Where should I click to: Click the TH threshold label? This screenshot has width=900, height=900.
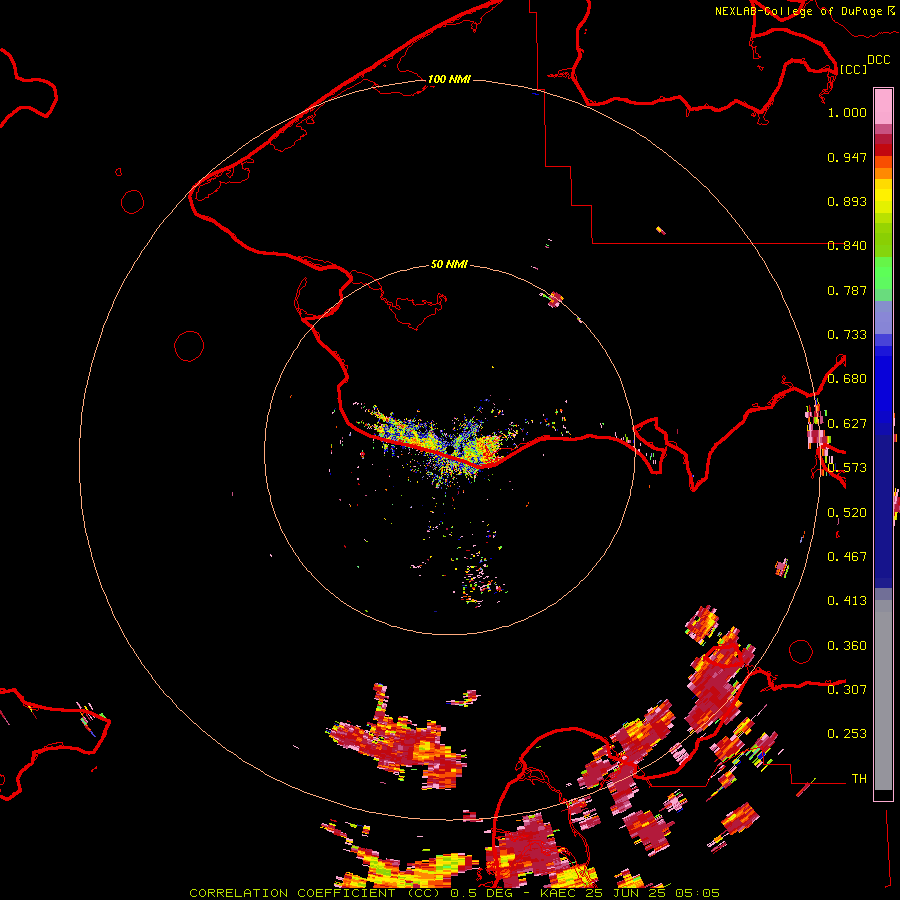pos(859,779)
